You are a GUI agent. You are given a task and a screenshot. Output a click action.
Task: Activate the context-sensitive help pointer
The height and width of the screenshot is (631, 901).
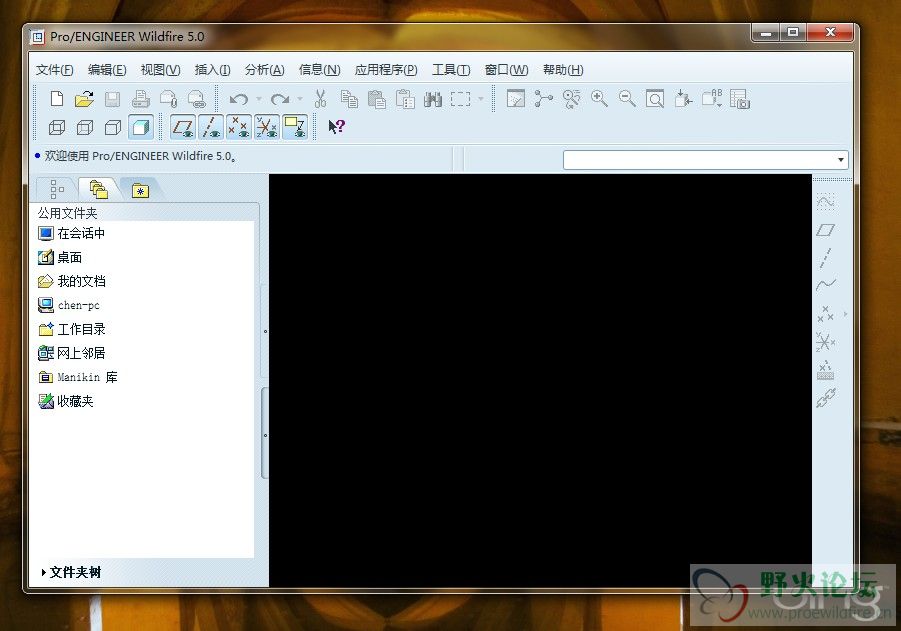click(336, 126)
